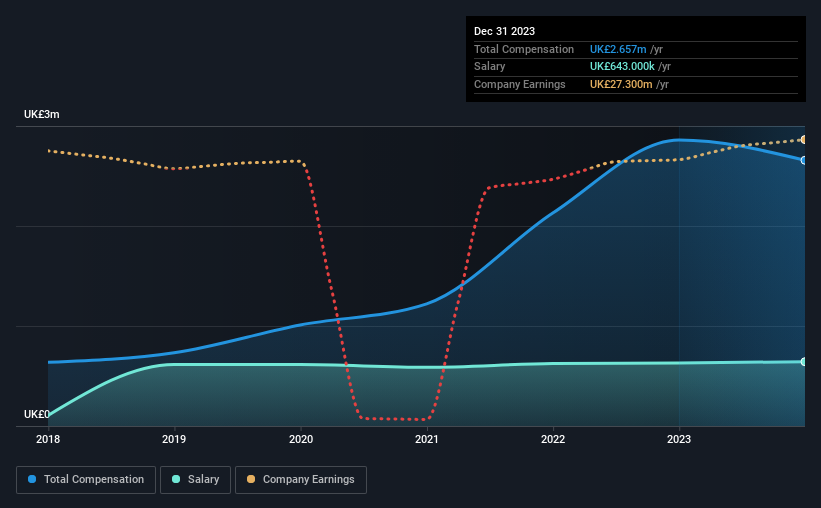Viewport: 821px width, 508px height.
Task: Click the Salary tooltip row label
Action: coord(490,67)
